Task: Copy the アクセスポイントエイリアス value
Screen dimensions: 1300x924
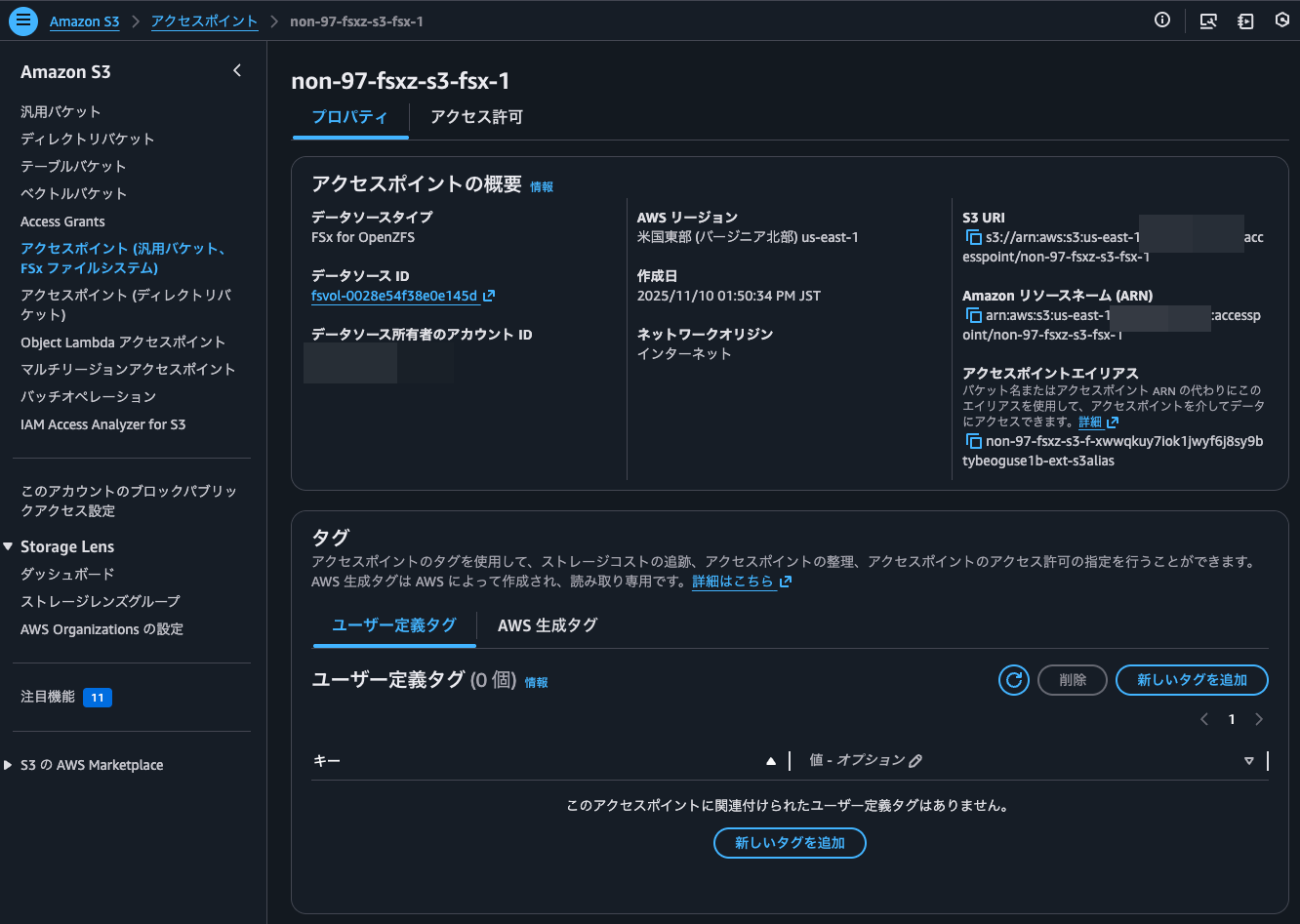Action: (973, 441)
